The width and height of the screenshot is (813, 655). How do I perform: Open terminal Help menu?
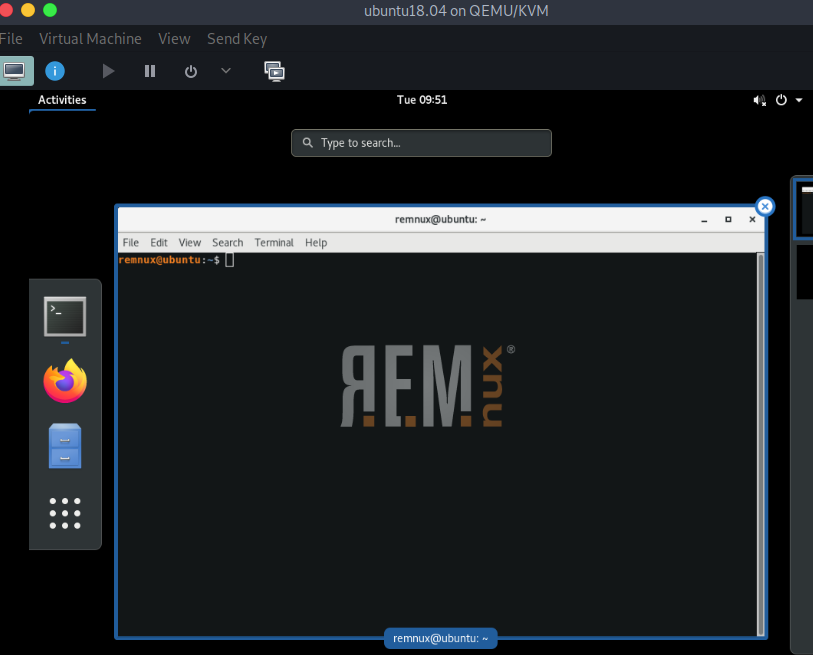[x=316, y=243]
